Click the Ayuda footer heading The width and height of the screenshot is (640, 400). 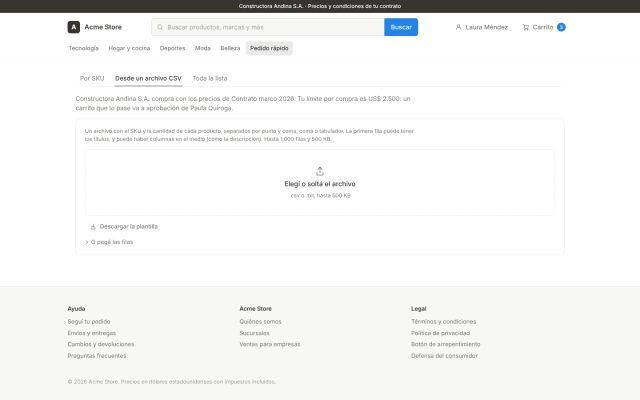pos(76,309)
